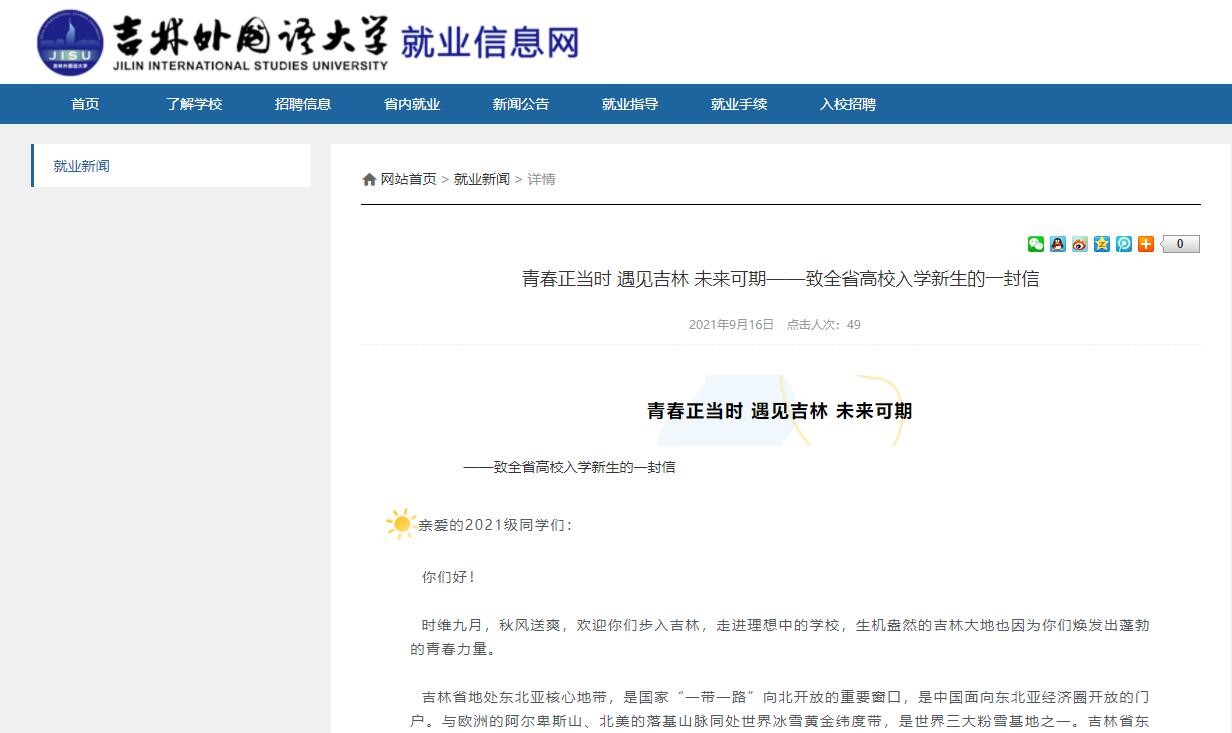Screen dimensions: 1232x733
Task: Click 就业新闻 breadcrumb link
Action: (482, 180)
